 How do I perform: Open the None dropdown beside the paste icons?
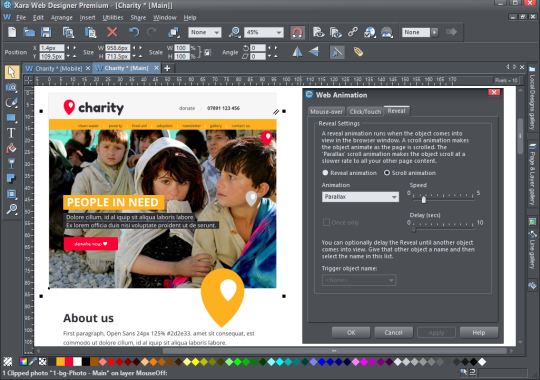point(205,32)
